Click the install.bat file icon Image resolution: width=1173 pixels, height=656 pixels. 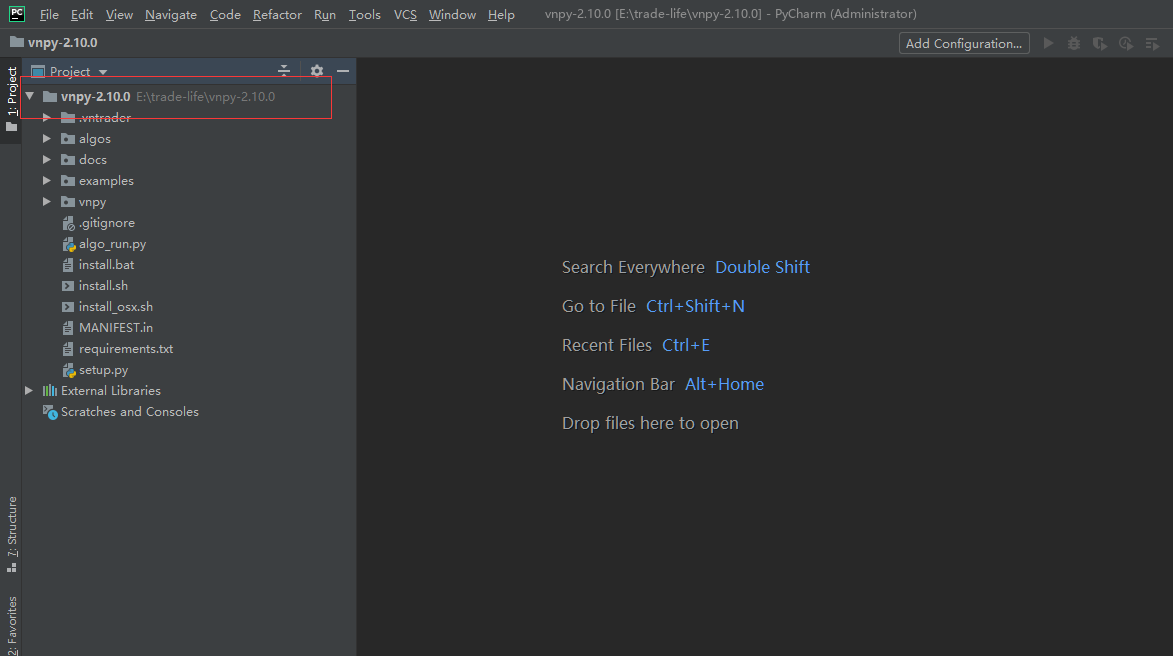tap(68, 265)
